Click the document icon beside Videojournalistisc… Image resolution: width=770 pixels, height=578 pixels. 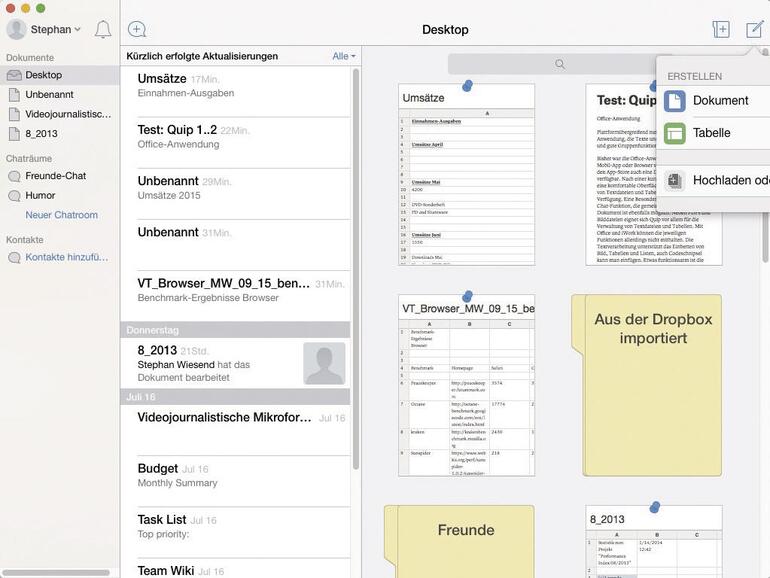click(x=14, y=114)
